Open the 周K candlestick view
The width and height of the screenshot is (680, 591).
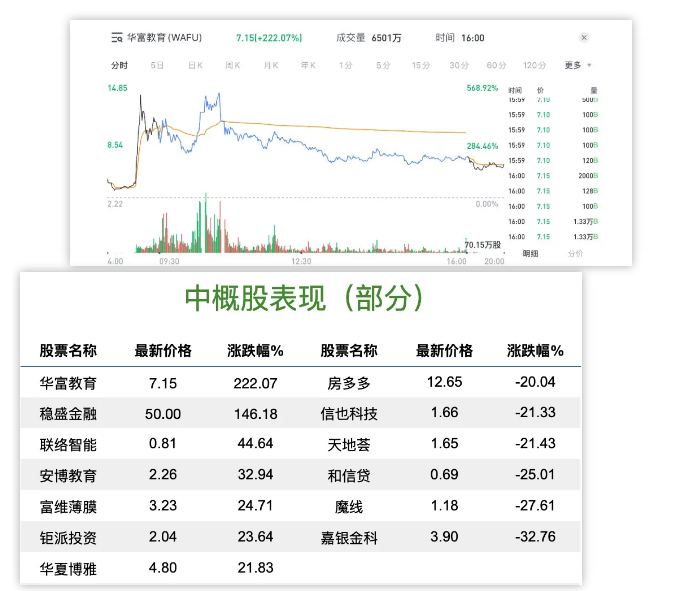click(x=232, y=66)
